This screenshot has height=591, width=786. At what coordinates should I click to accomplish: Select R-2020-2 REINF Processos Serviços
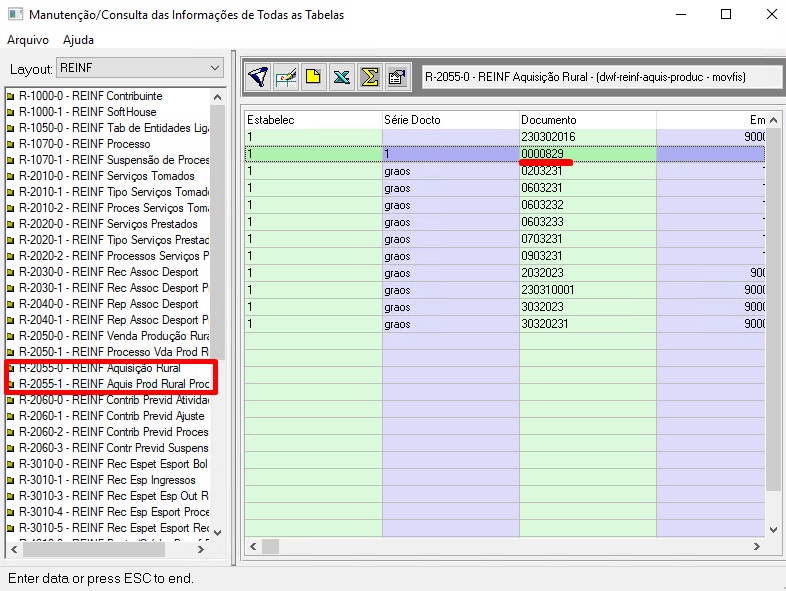(x=114, y=256)
